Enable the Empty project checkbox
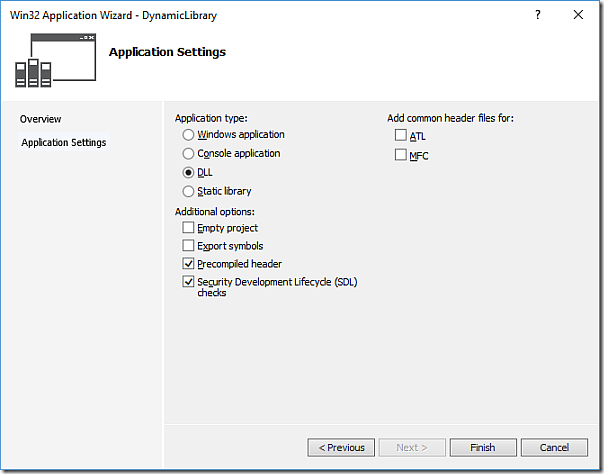 coord(188,228)
